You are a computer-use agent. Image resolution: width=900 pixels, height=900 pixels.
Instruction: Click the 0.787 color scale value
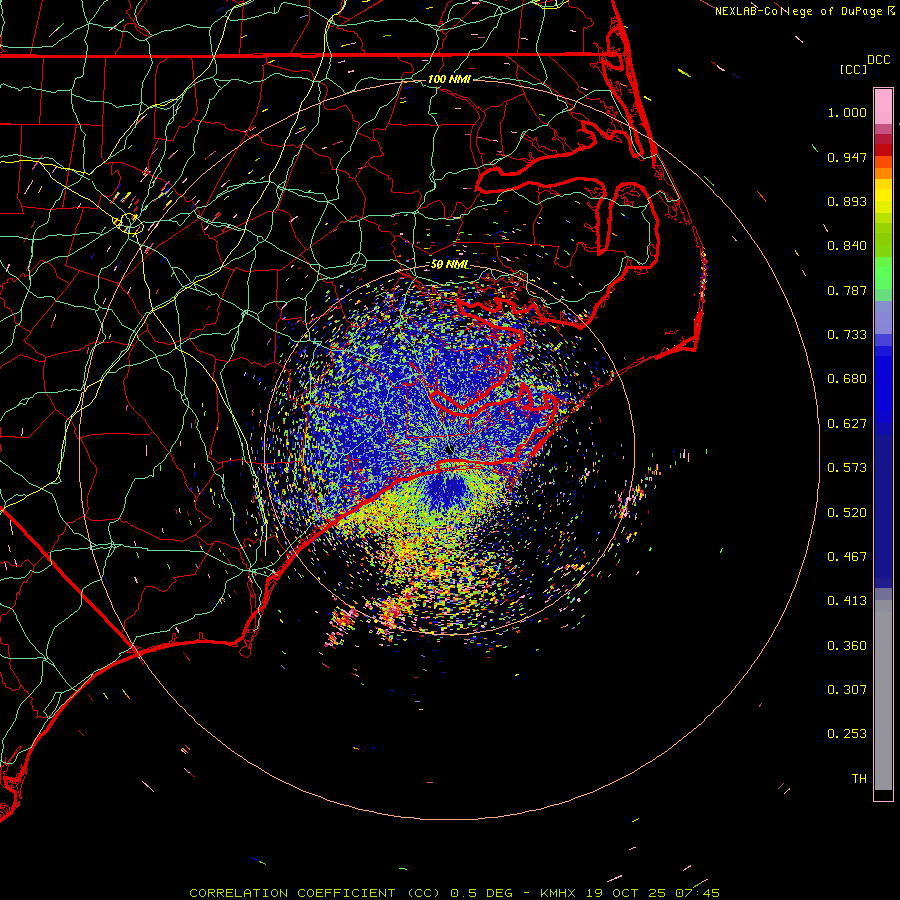click(847, 290)
